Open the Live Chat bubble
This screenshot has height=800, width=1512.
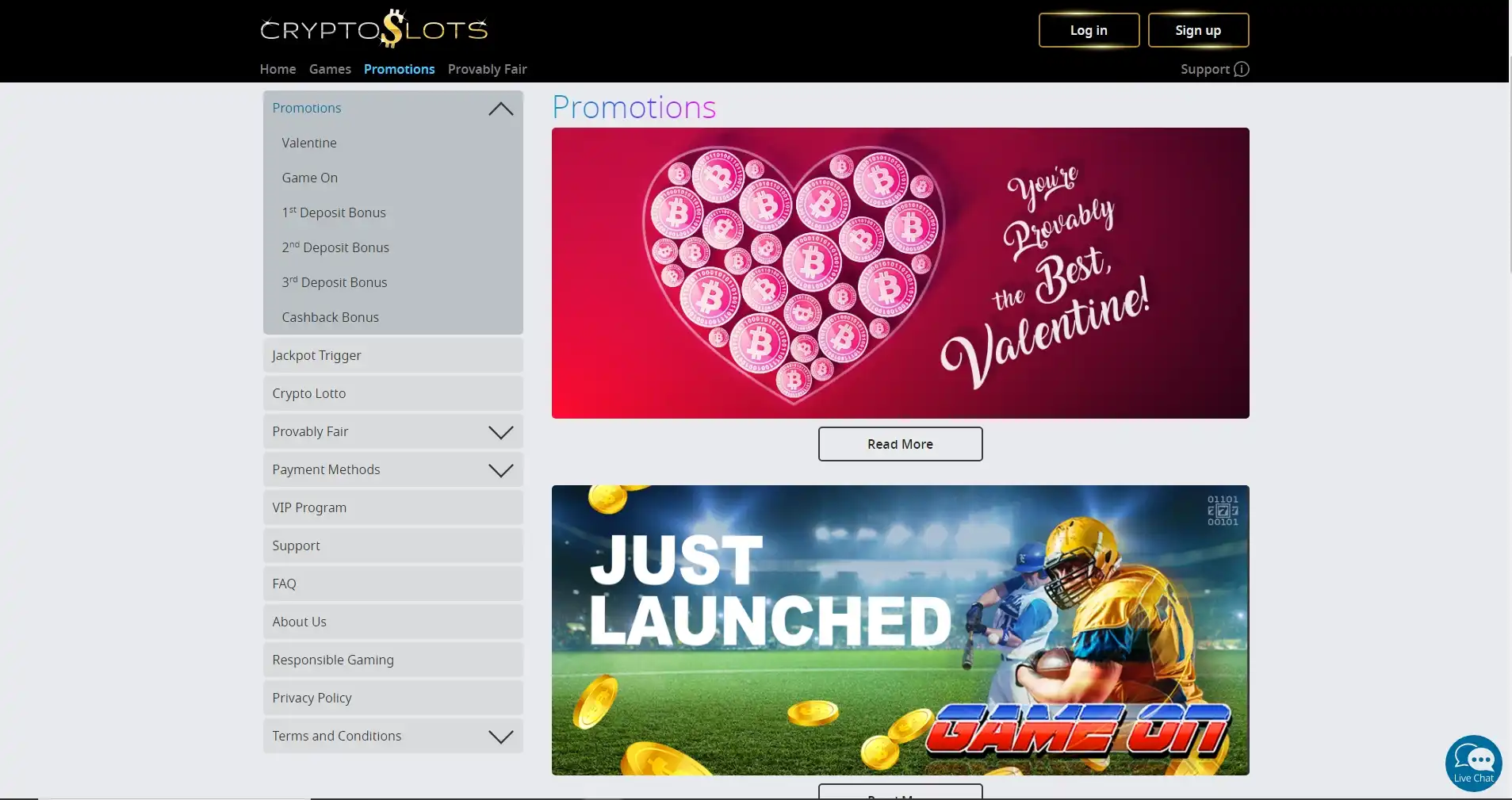pos(1473,763)
